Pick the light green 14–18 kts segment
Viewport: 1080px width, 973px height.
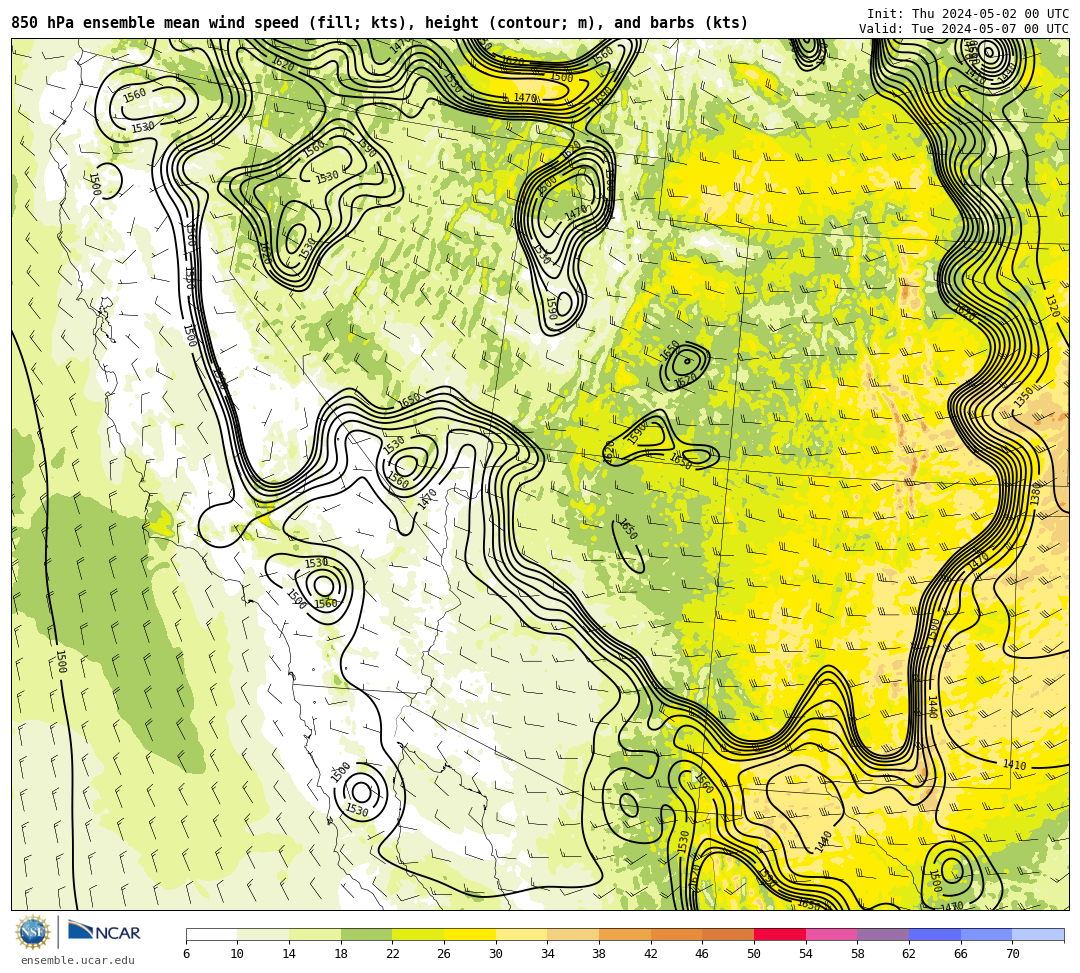(315, 934)
